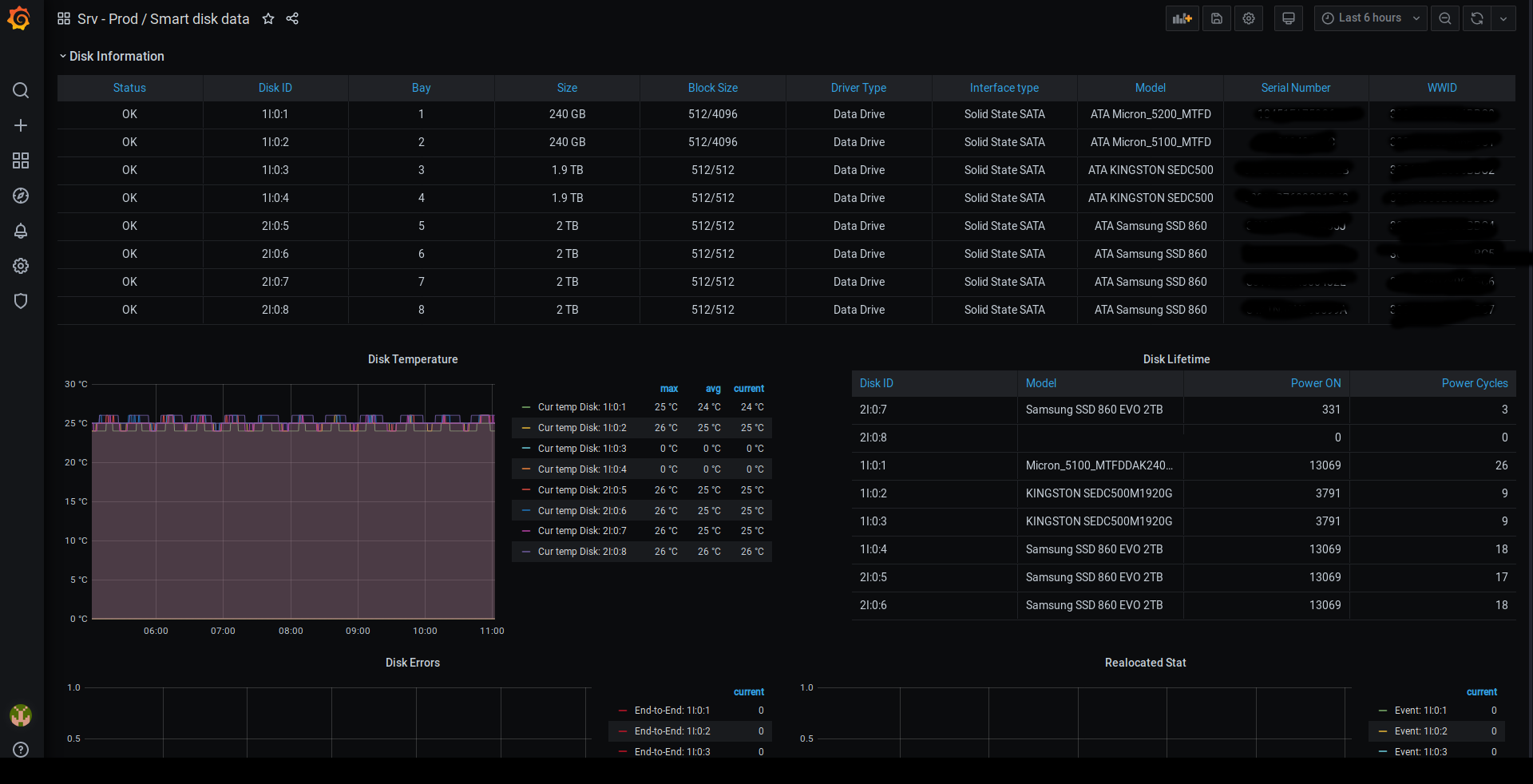The height and width of the screenshot is (784, 1533).
Task: Click the Srv - Prod folder breadcrumb
Action: pyautogui.click(x=107, y=18)
